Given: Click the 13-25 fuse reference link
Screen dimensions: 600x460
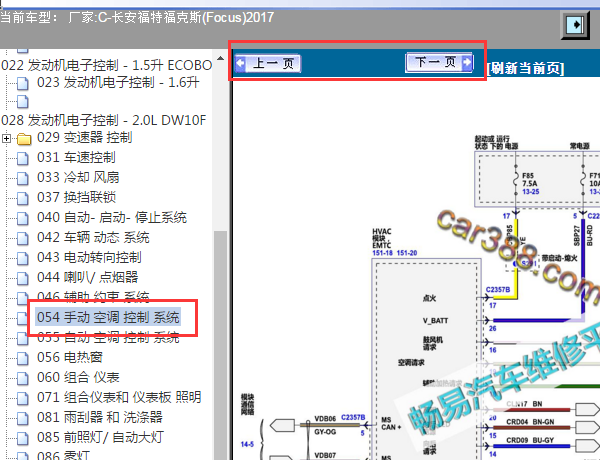Looking at the screenshot, I should 531,191.
